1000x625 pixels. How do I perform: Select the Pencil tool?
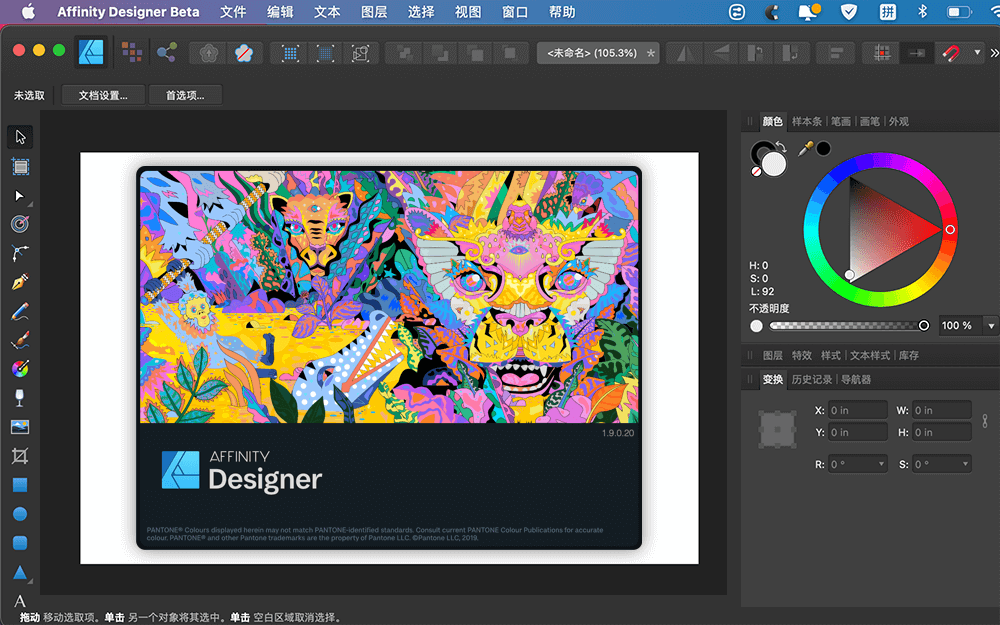[x=20, y=311]
